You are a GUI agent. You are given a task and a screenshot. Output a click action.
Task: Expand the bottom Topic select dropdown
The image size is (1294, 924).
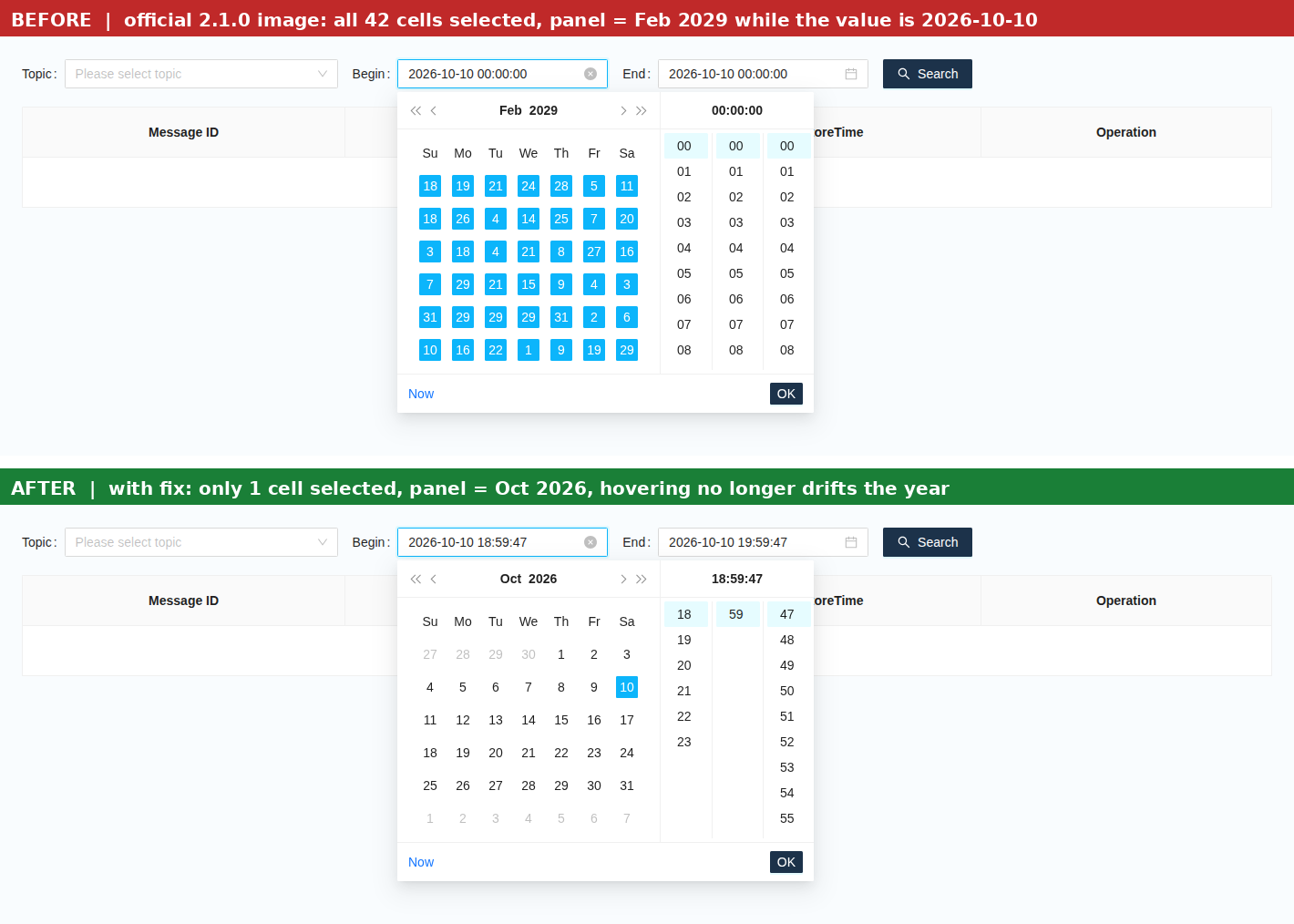tap(201, 542)
